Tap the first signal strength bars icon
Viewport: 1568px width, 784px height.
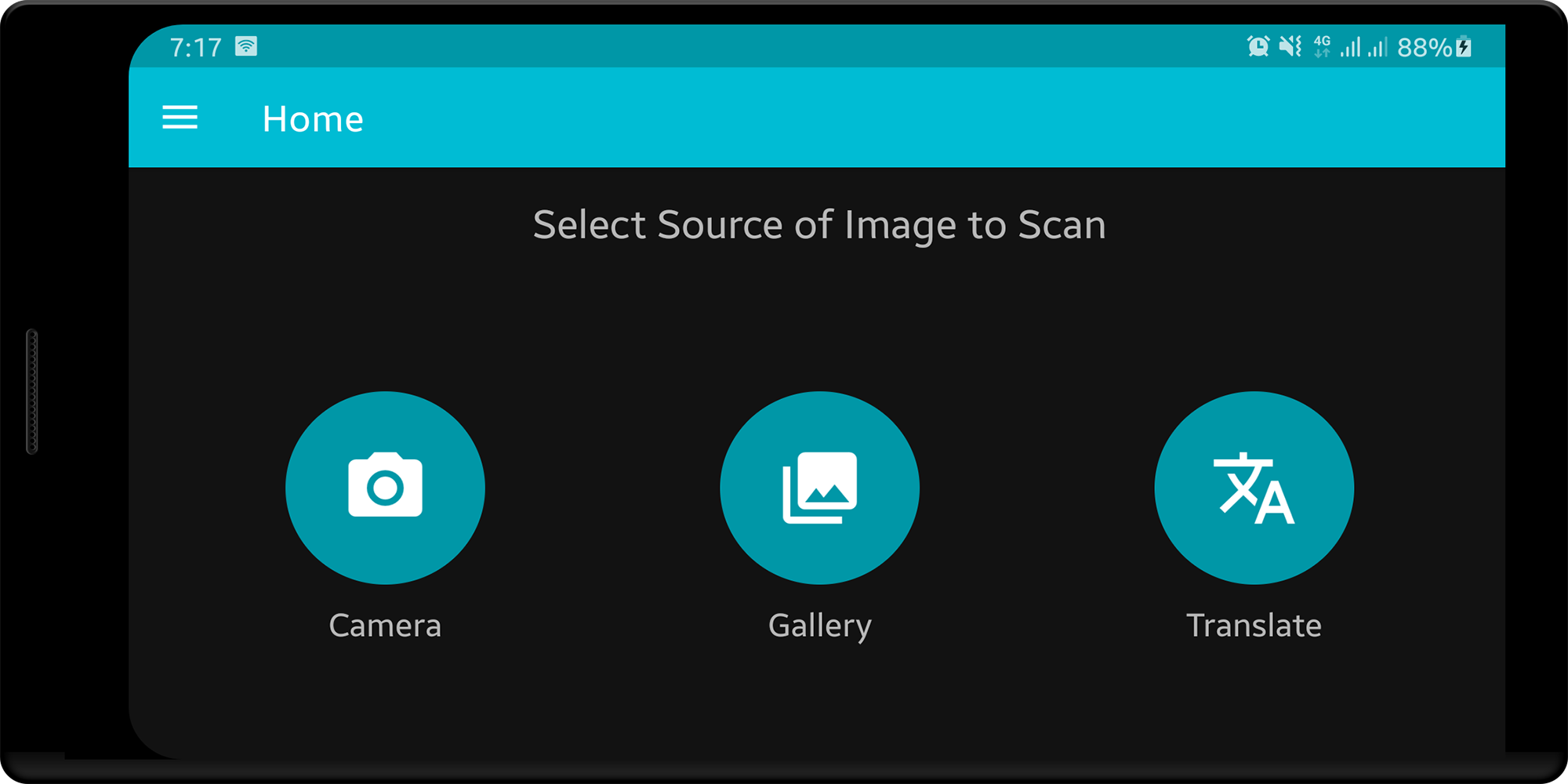click(x=1350, y=47)
